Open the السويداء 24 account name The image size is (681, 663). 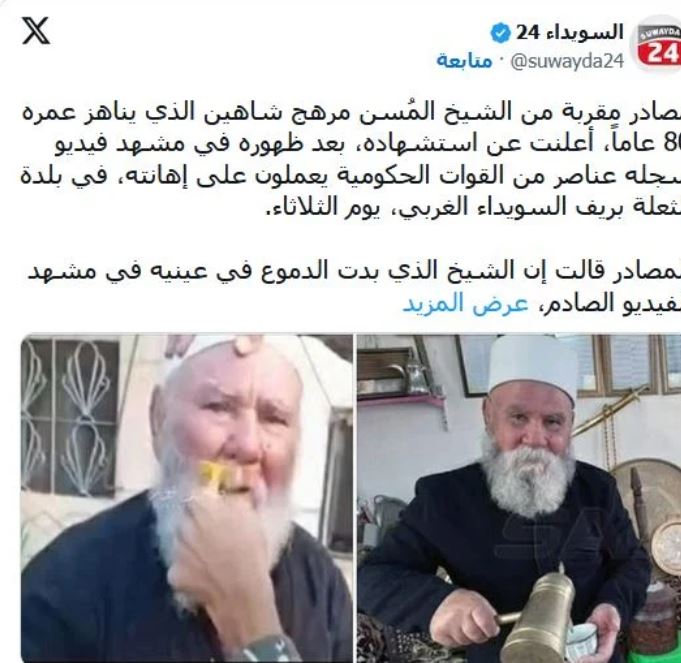pyautogui.click(x=569, y=33)
